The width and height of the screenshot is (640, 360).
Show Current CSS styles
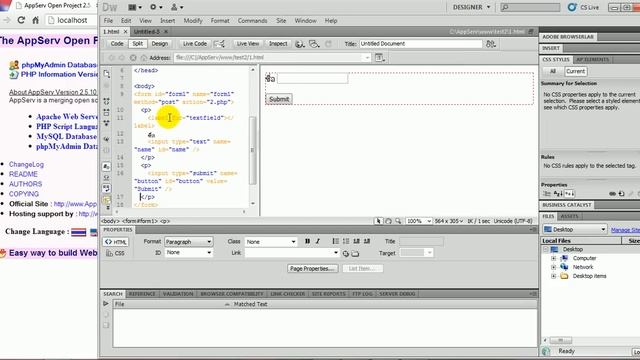pos(575,71)
